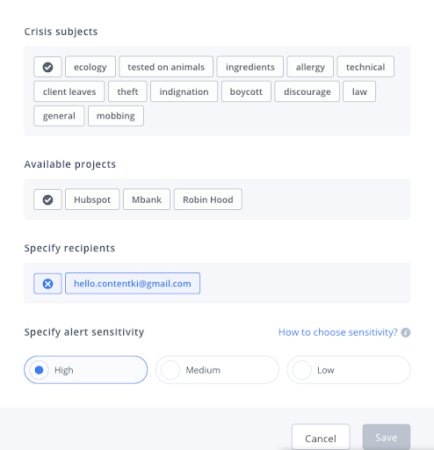434x450 pixels.
Task: Click the hello.contentki@gmail.com recipient chip
Action: [132, 284]
